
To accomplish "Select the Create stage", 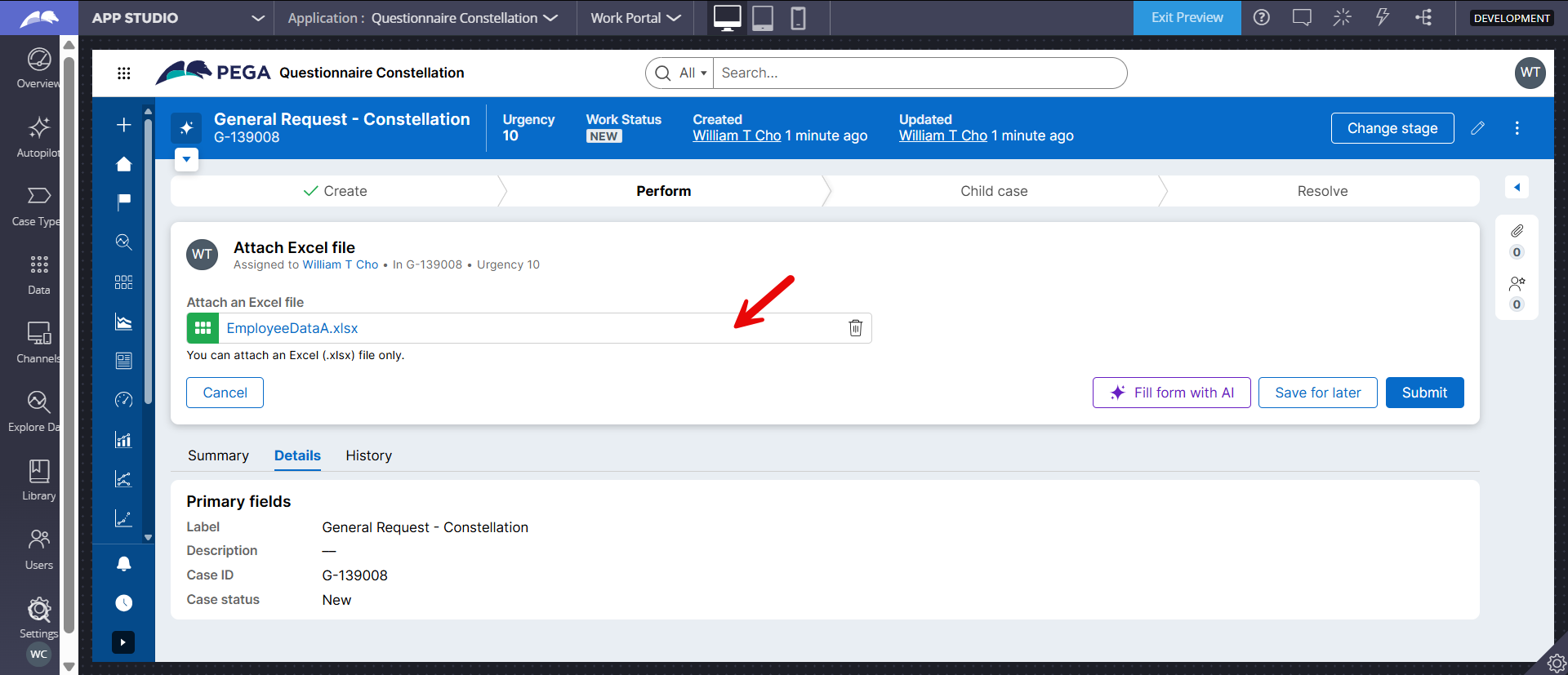I will [335, 191].
